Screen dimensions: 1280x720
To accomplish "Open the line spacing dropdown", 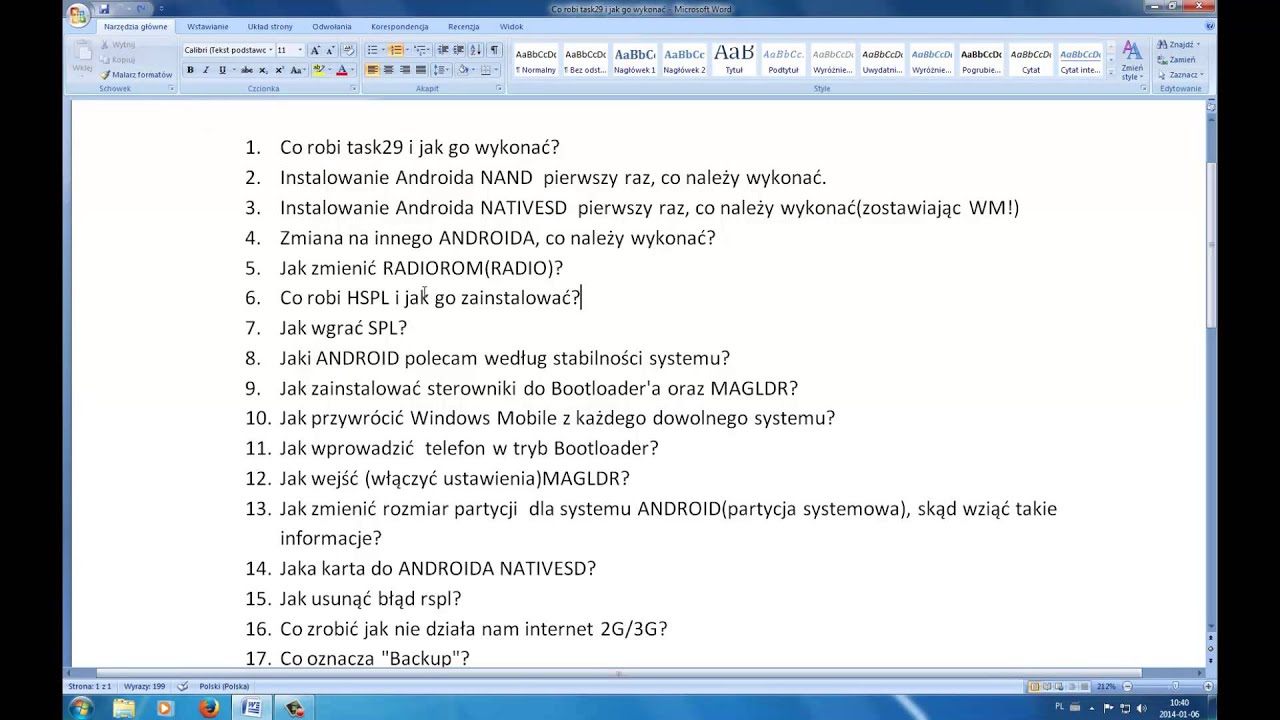I will (x=441, y=70).
